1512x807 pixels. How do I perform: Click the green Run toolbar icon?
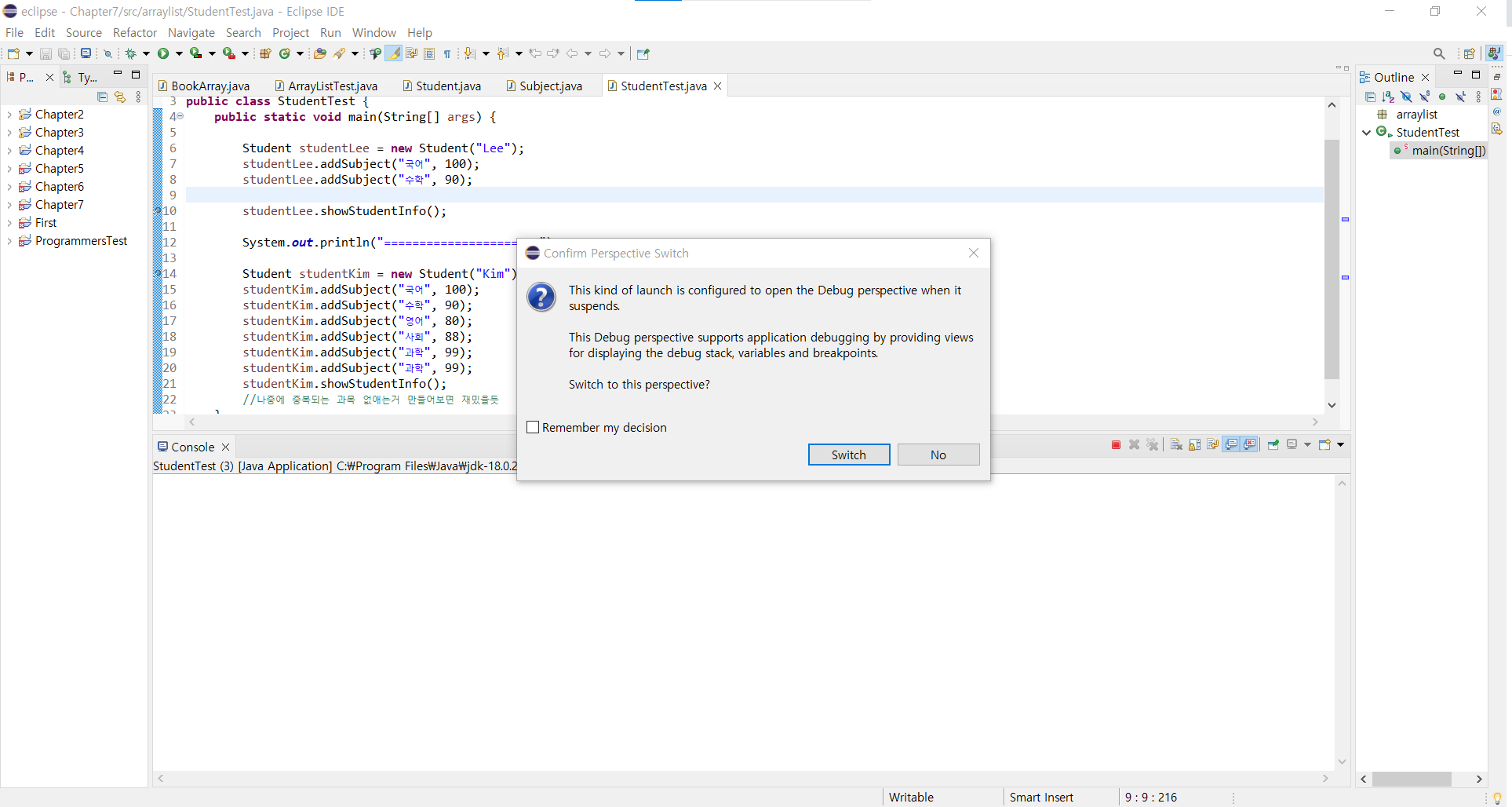[163, 53]
